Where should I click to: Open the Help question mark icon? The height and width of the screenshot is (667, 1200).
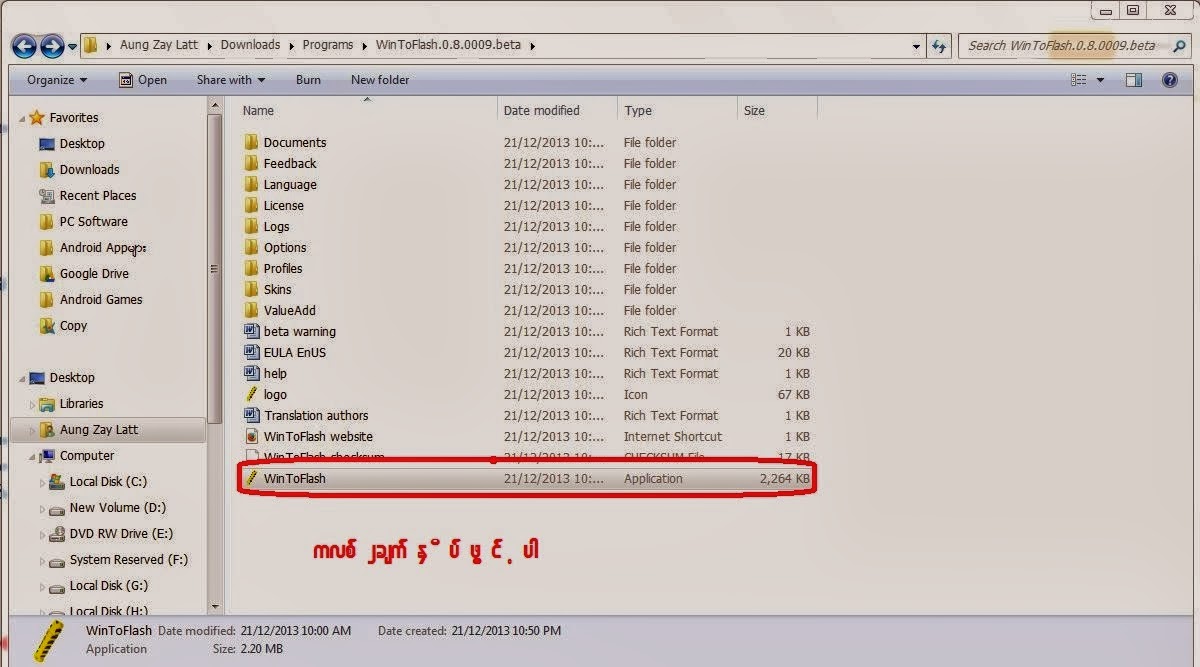[x=1170, y=80]
